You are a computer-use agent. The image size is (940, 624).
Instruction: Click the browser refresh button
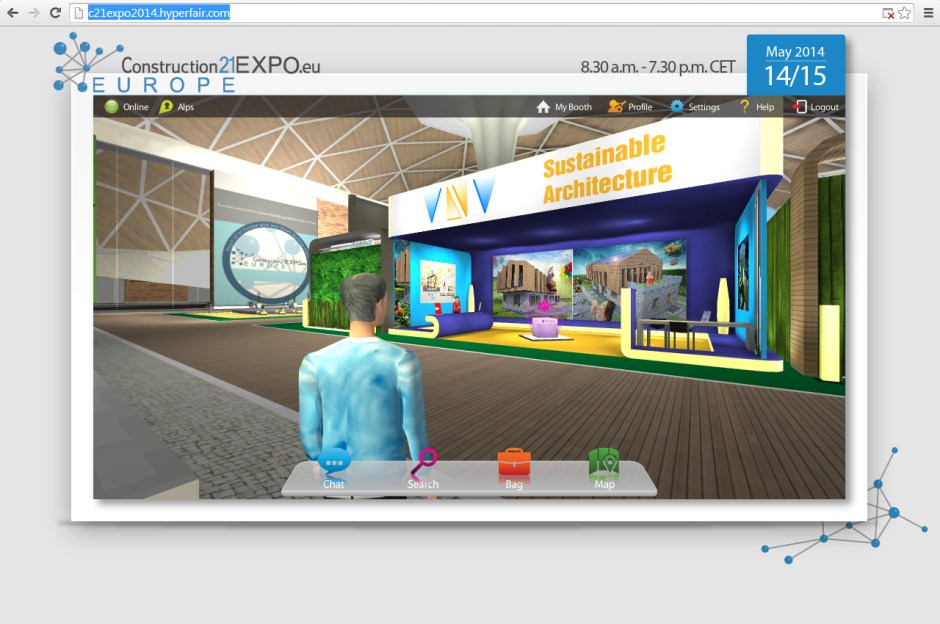[x=57, y=13]
